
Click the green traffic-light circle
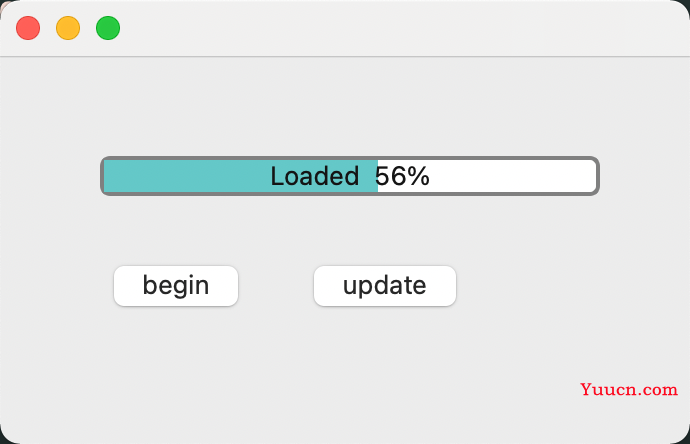click(108, 28)
